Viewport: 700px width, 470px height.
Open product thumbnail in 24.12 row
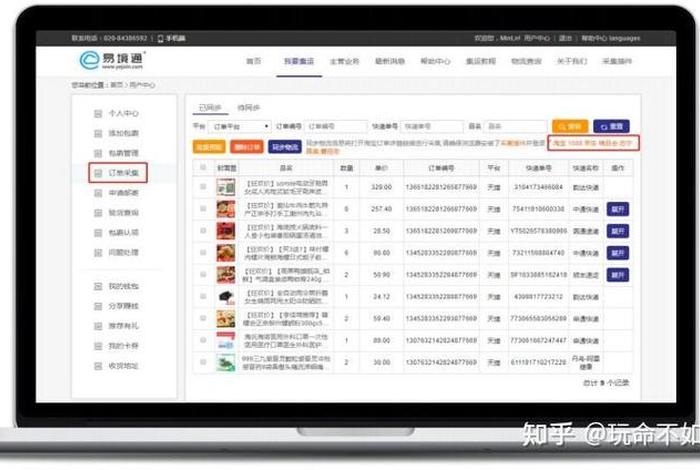tap(226, 296)
